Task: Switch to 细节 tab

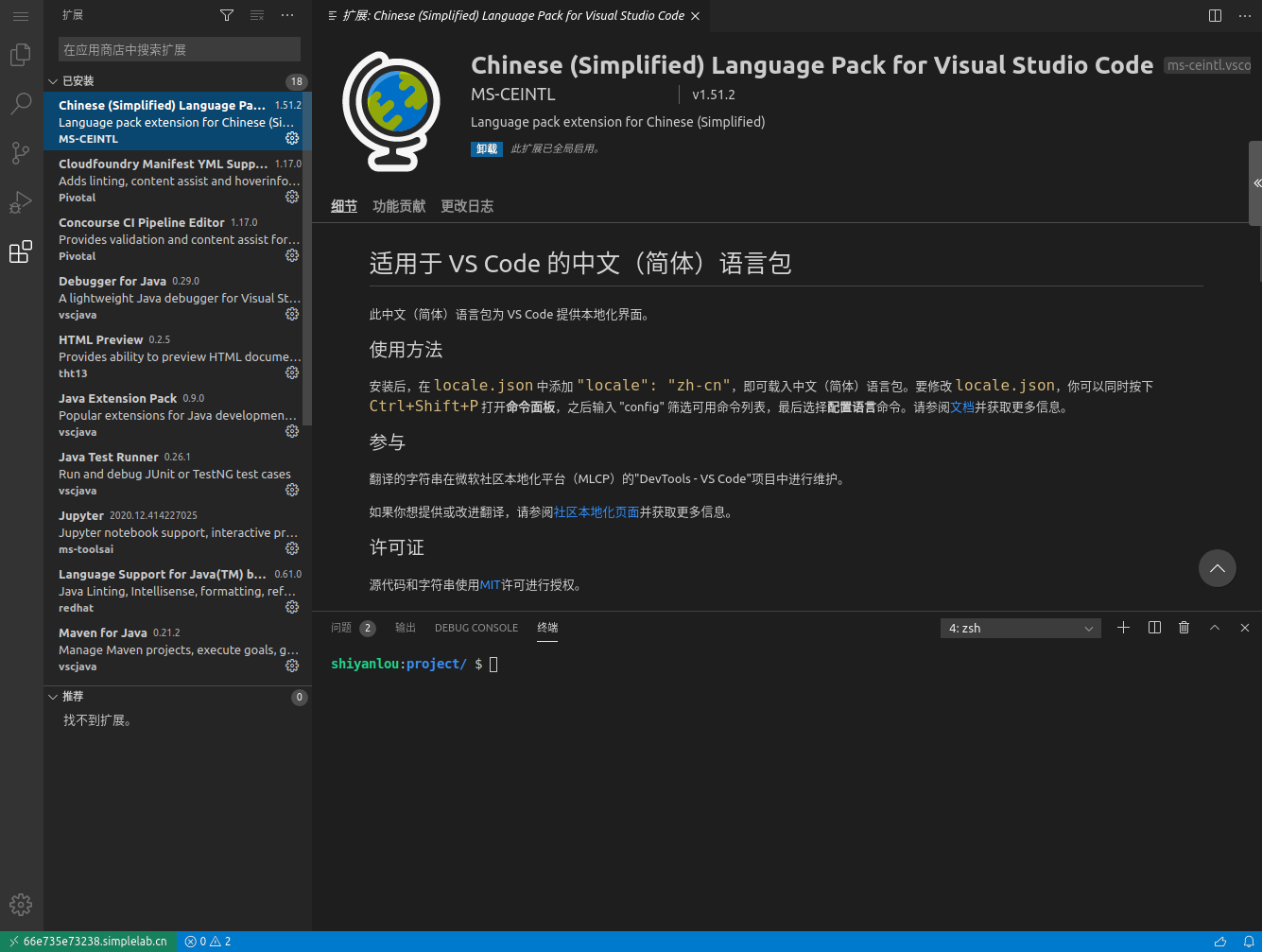Action: pyautogui.click(x=344, y=206)
